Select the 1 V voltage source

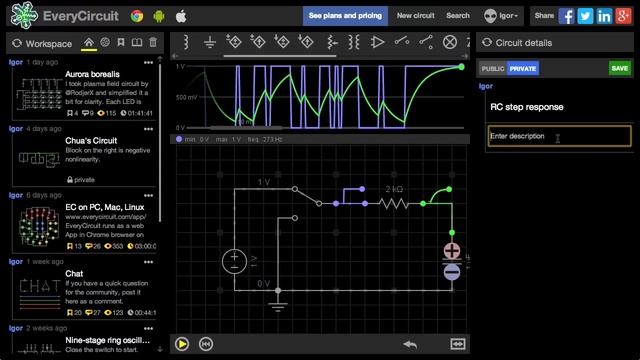(x=234, y=261)
